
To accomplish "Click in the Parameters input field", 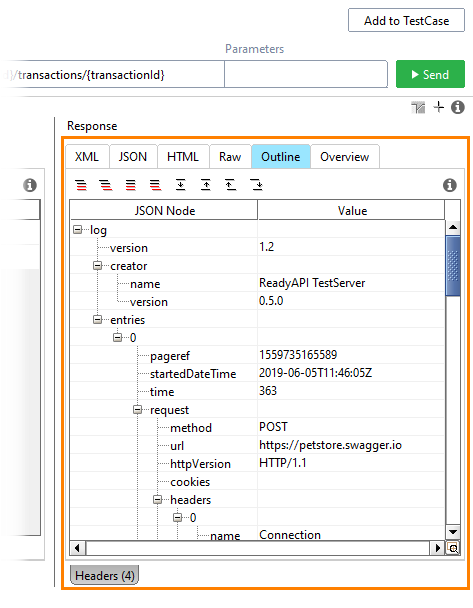I will 306,74.
